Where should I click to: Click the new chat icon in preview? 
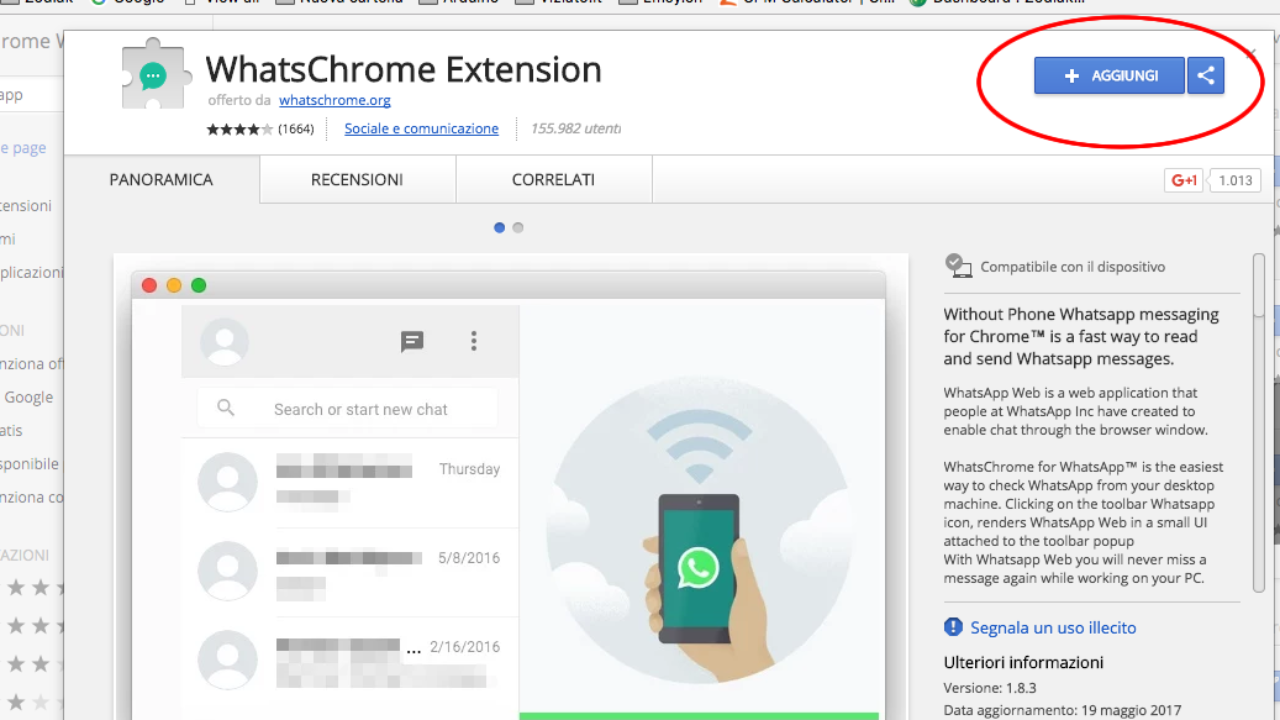[412, 342]
